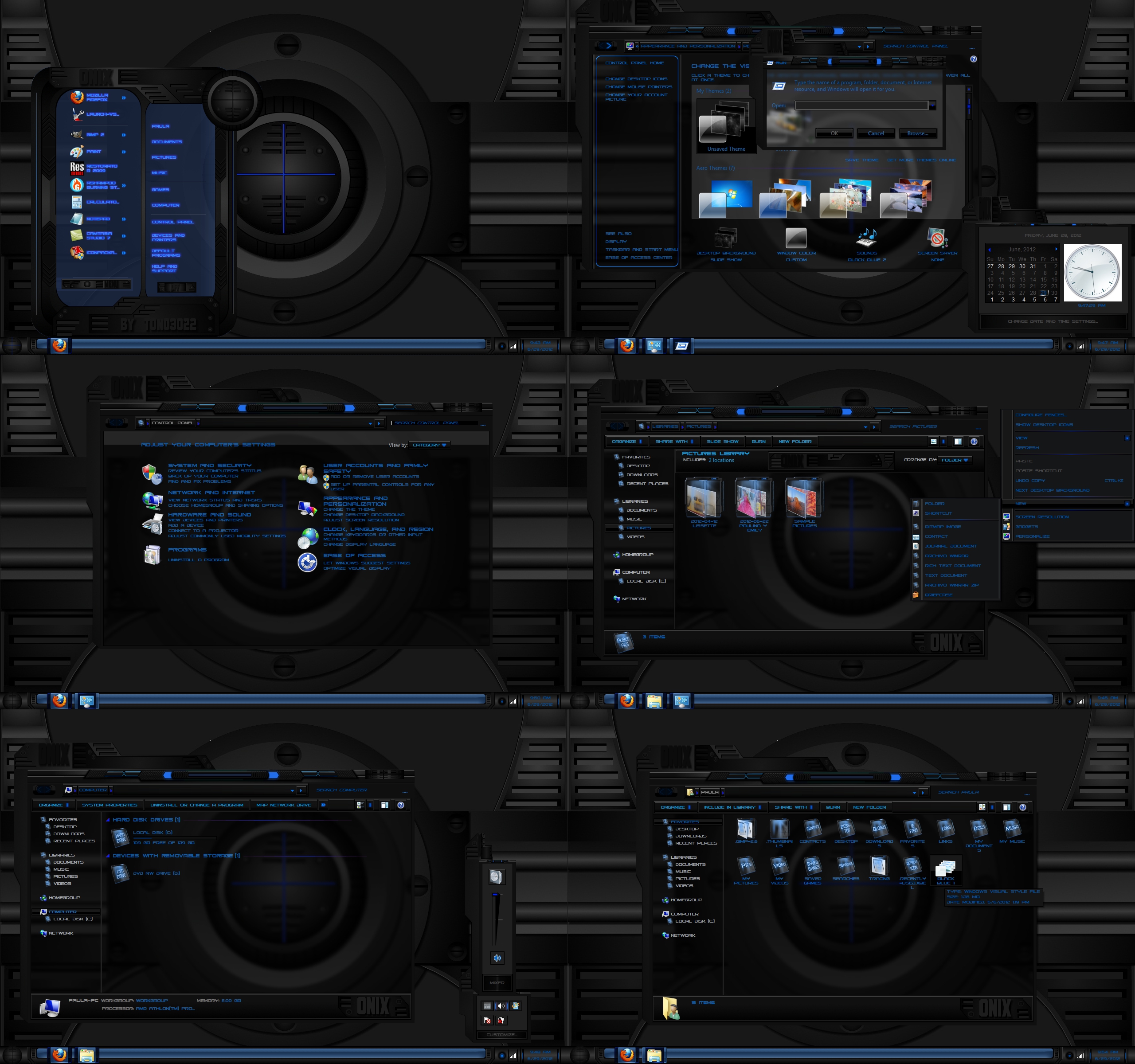
Task: Choose Personalize from desktop context menu
Action: [1032, 536]
